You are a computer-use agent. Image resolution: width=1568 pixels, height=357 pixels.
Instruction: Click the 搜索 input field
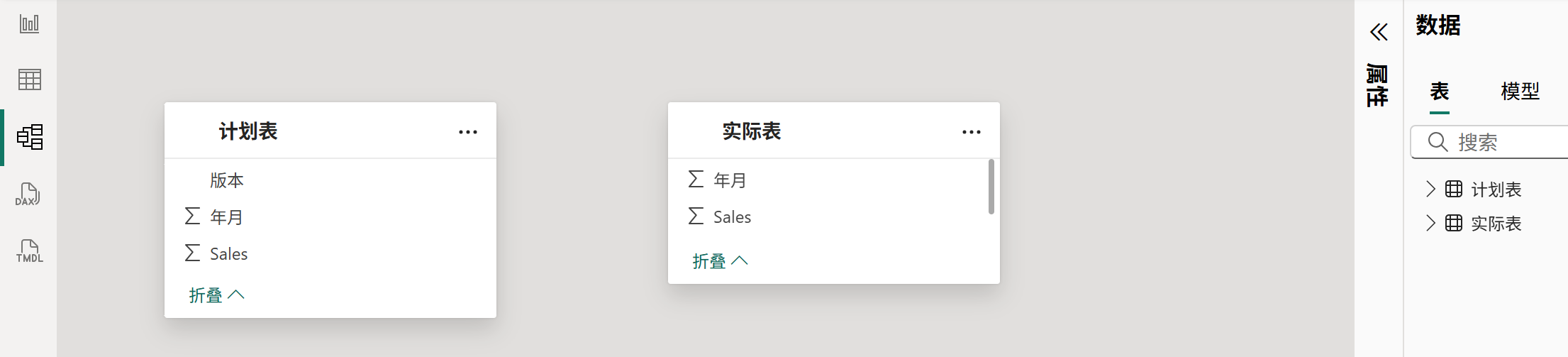point(1489,143)
